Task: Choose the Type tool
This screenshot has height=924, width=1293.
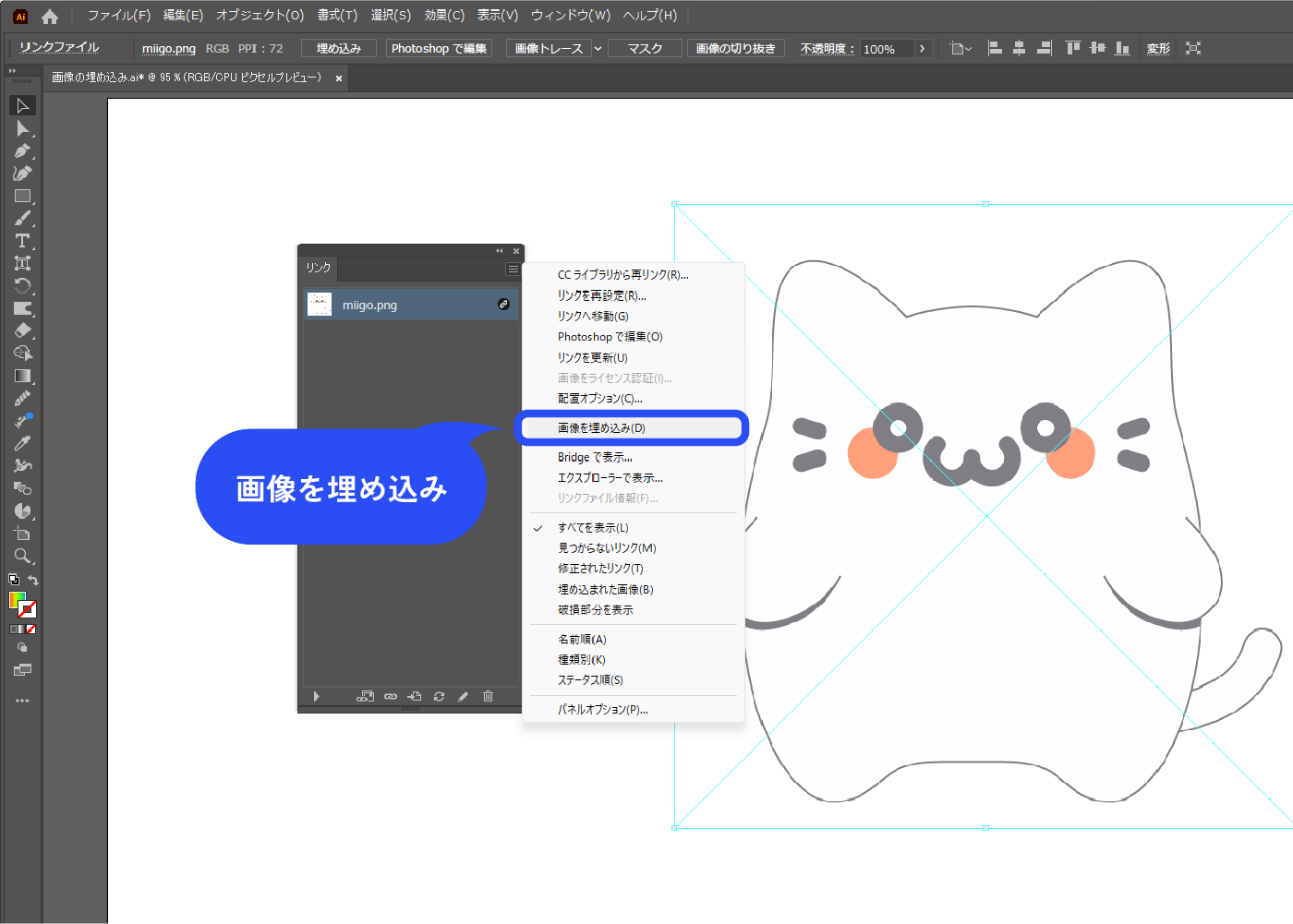Action: click(x=22, y=241)
